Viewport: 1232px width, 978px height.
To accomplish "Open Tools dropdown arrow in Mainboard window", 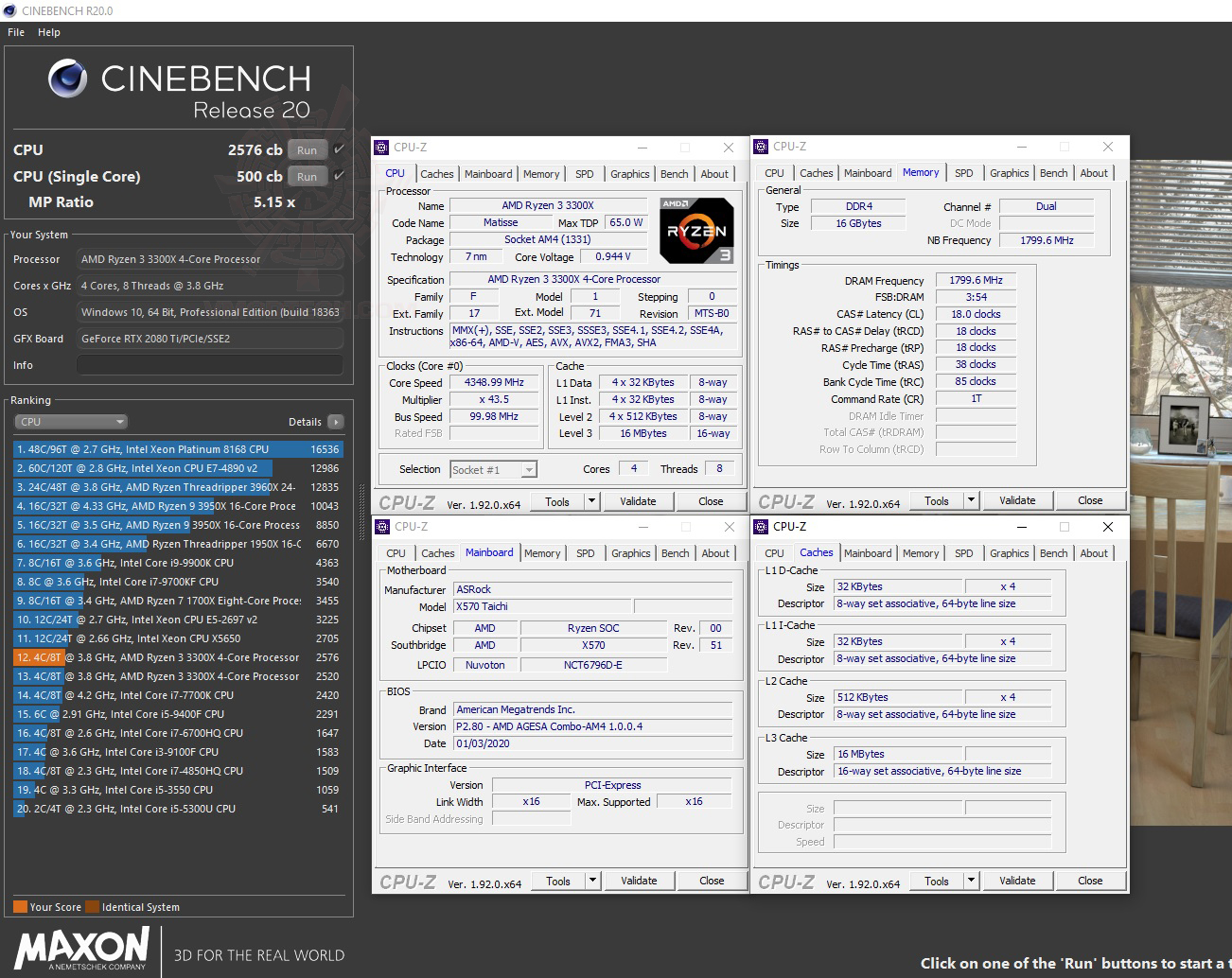I will 592,881.
